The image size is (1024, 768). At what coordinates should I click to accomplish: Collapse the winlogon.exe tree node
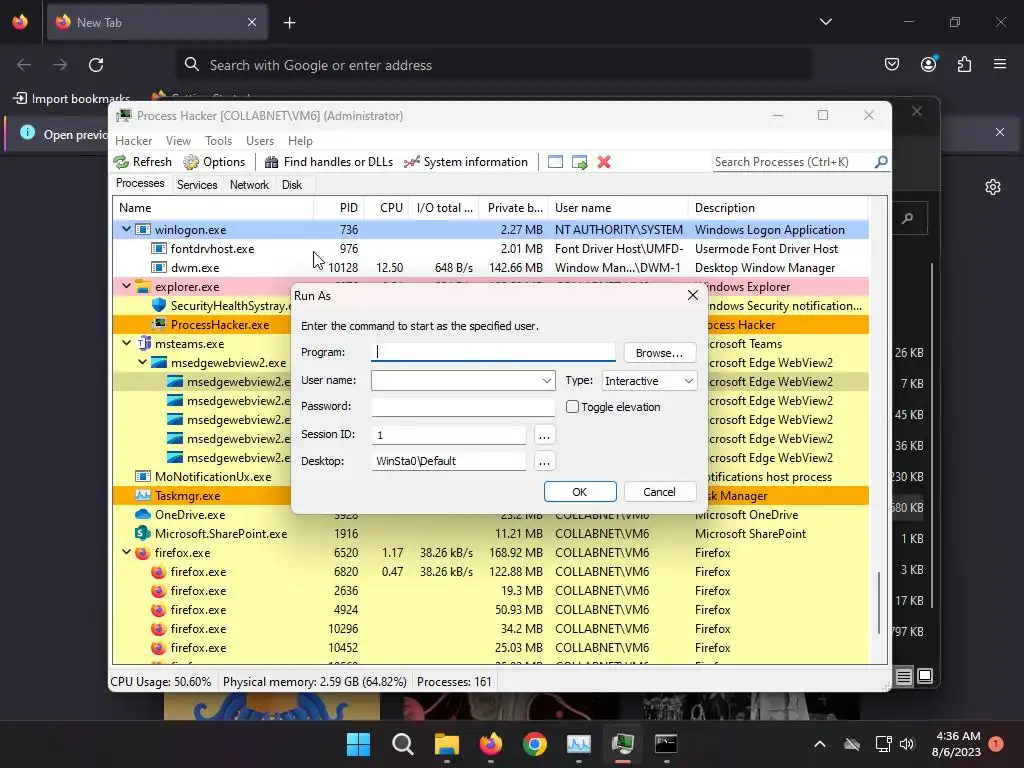(x=126, y=229)
